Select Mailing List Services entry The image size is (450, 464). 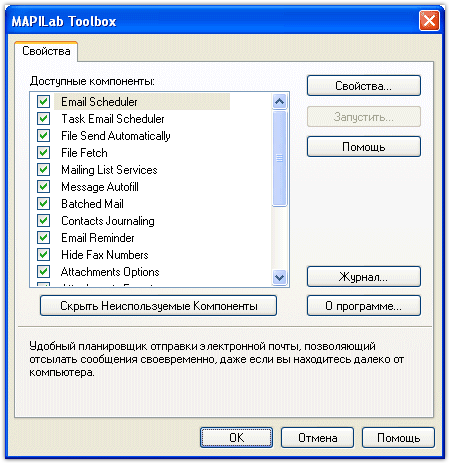[x=109, y=170]
